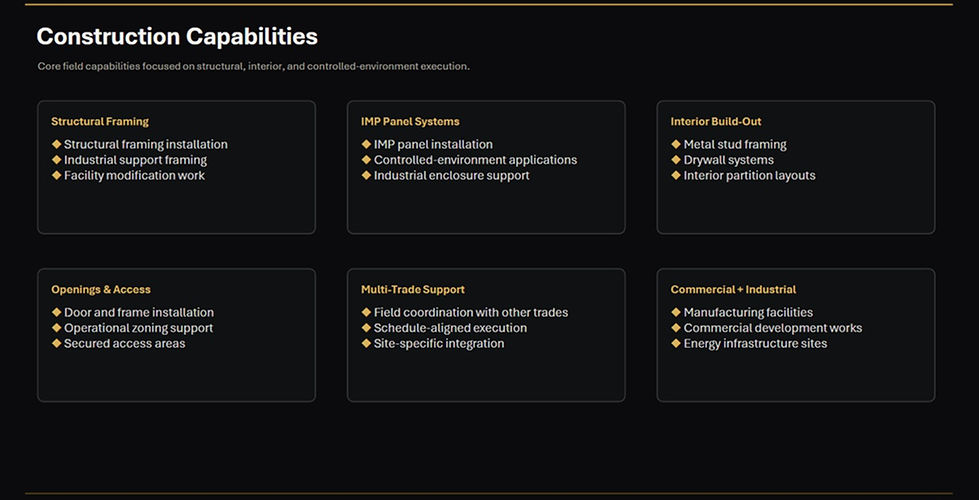The width and height of the screenshot is (979, 500).
Task: Click diamond bullet beside 'Energy infrastructure sites'
Action: coord(676,343)
